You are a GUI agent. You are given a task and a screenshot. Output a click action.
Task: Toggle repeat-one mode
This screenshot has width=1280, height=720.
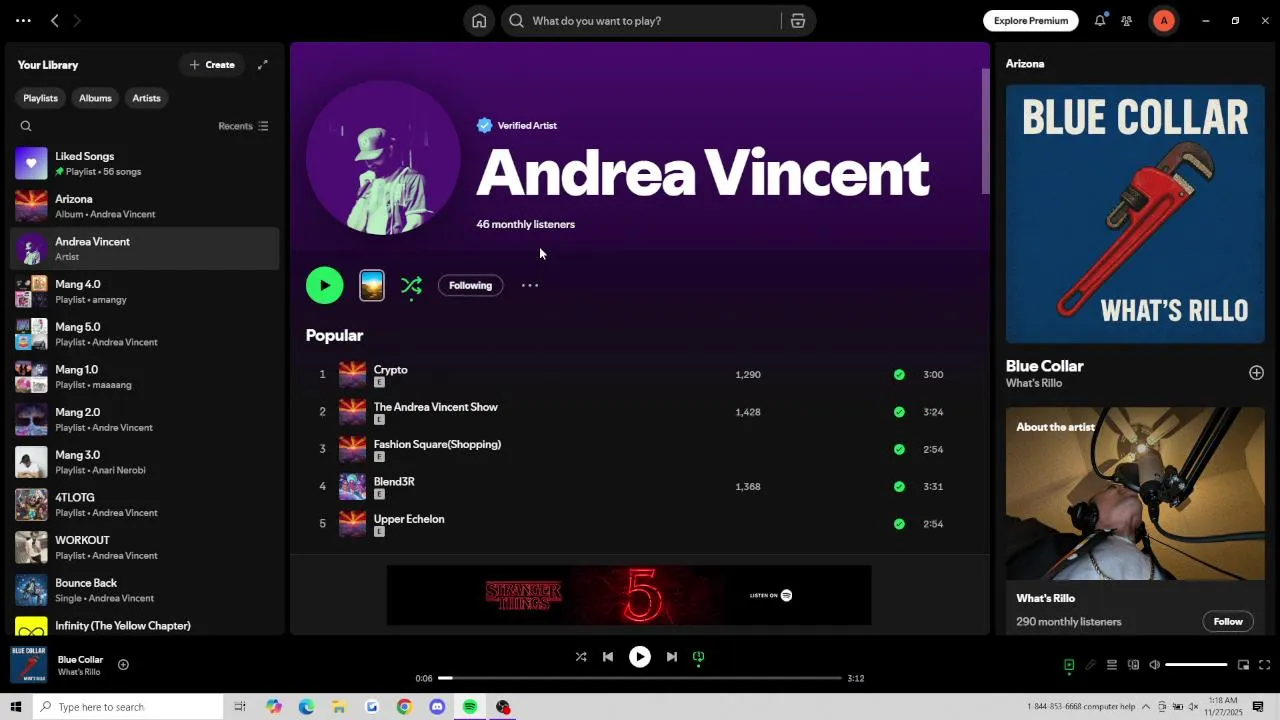pyautogui.click(x=699, y=657)
